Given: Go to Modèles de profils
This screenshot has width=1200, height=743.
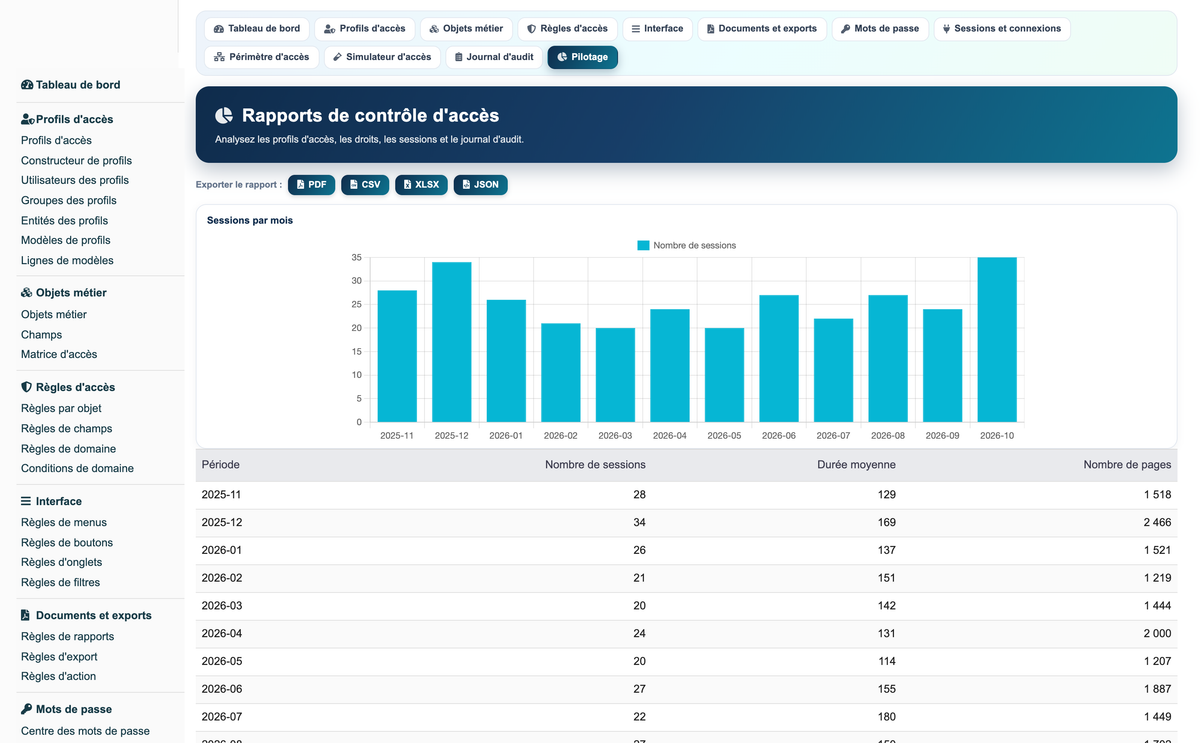Looking at the screenshot, I should click(66, 240).
